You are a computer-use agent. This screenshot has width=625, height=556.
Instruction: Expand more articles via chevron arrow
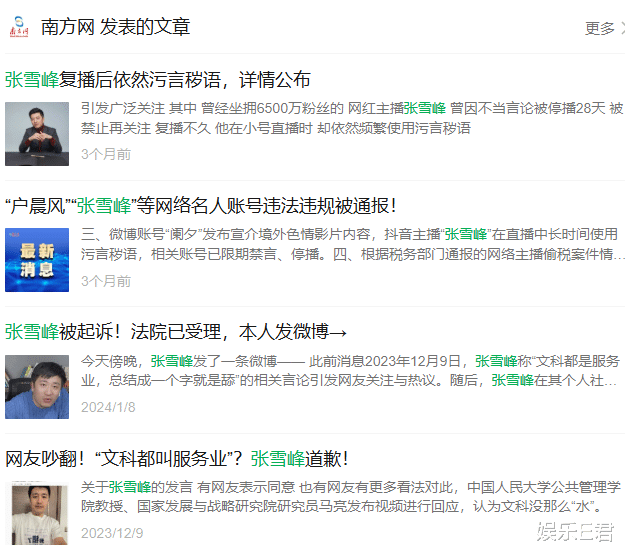622,28
